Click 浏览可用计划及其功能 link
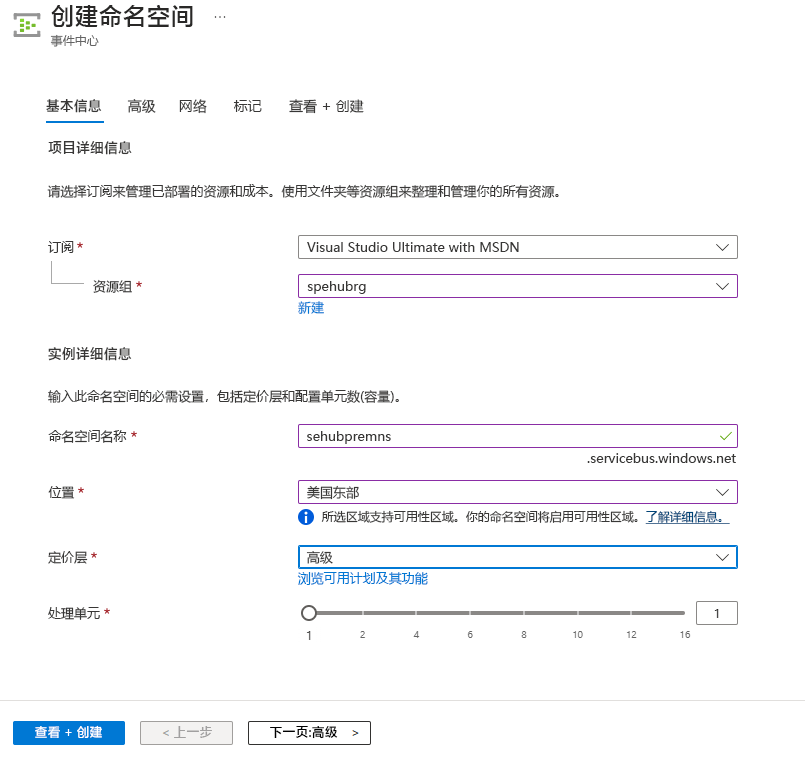The image size is (805, 757). (x=362, y=578)
